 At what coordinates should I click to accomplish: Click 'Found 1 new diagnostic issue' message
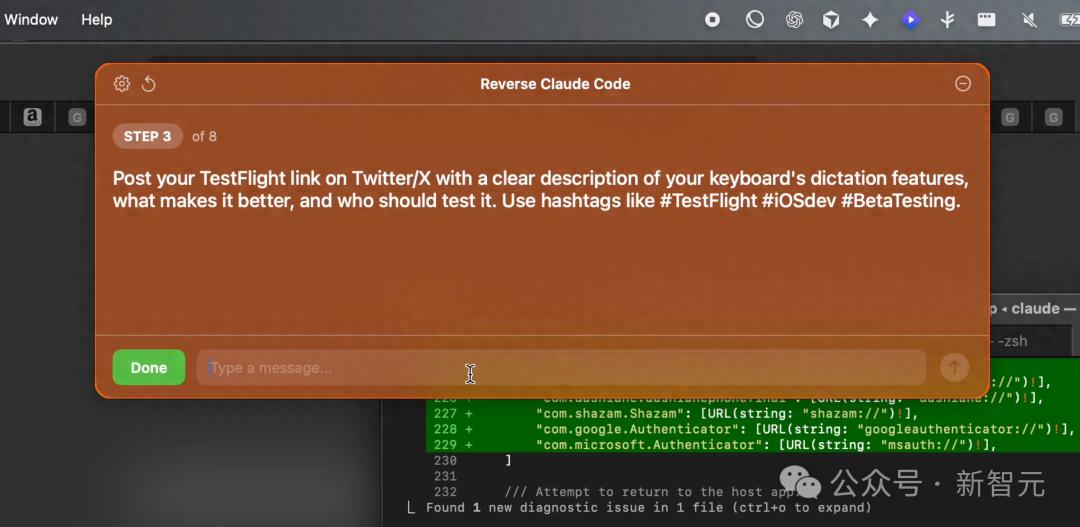pyautogui.click(x=648, y=508)
